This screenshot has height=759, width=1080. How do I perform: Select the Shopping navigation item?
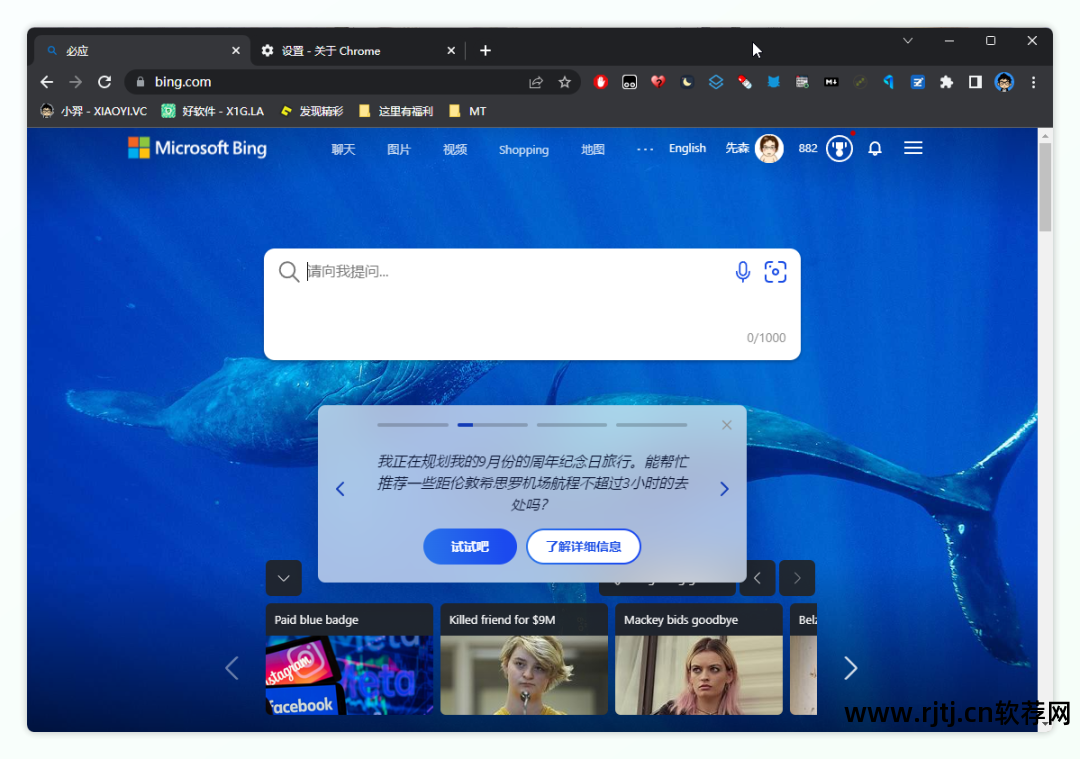coord(523,150)
